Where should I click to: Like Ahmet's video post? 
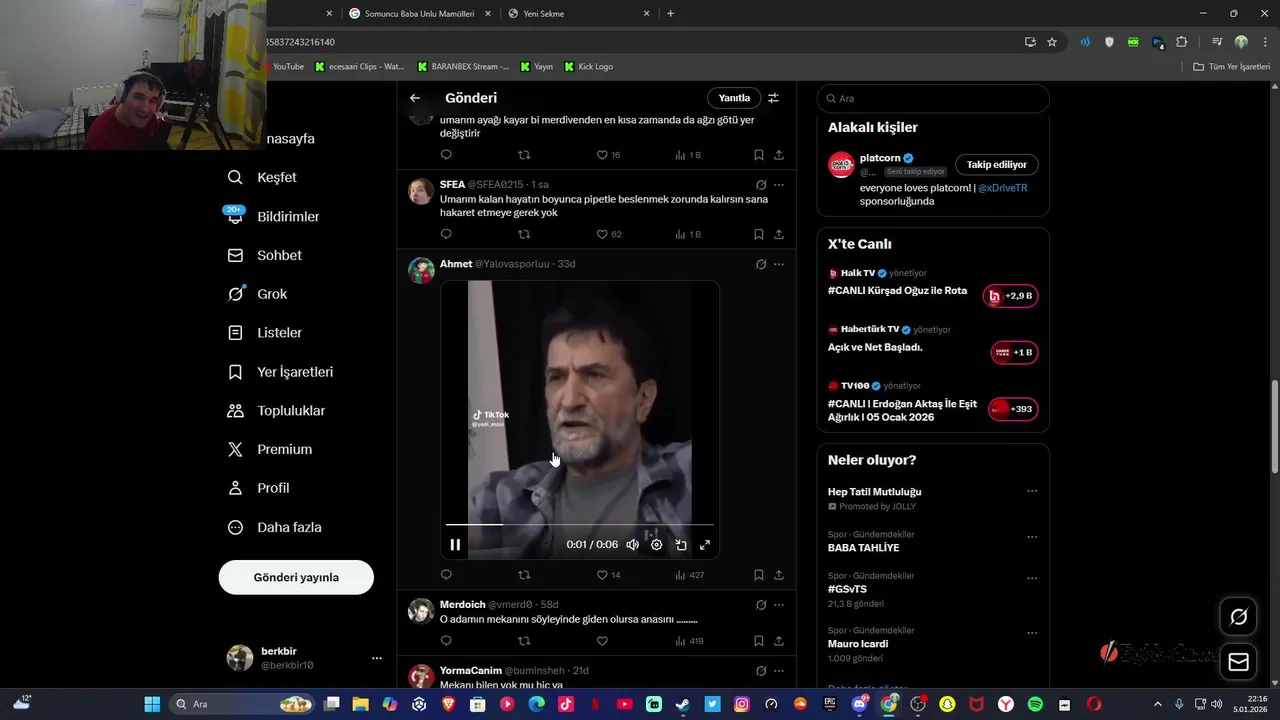tap(608, 575)
